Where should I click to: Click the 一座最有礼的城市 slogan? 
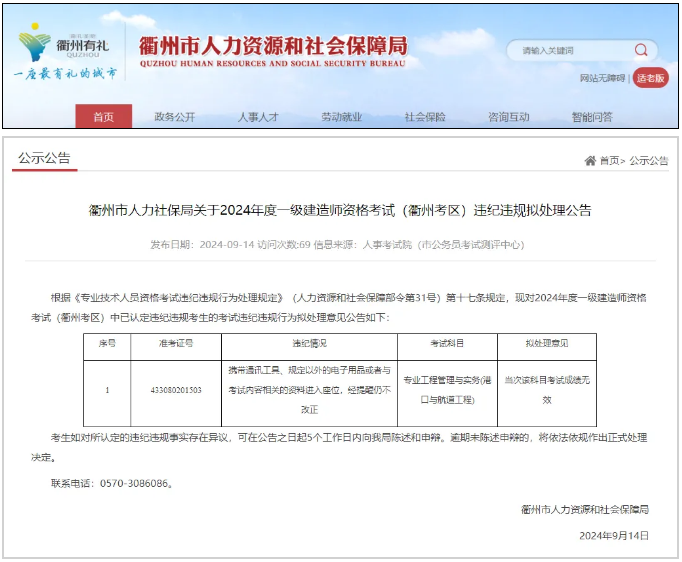tap(65, 74)
